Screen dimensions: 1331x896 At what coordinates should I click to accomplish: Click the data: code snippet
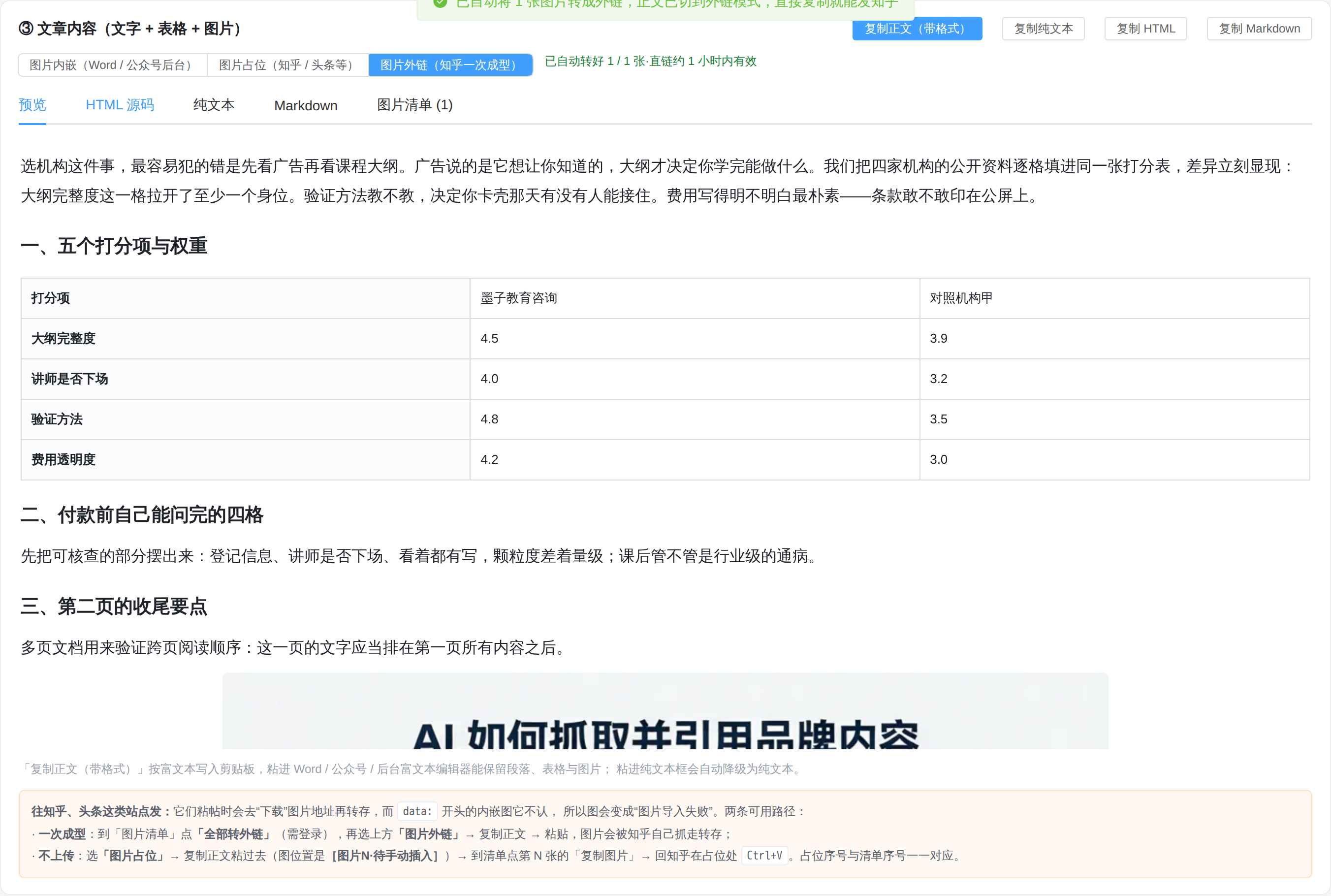[417, 811]
